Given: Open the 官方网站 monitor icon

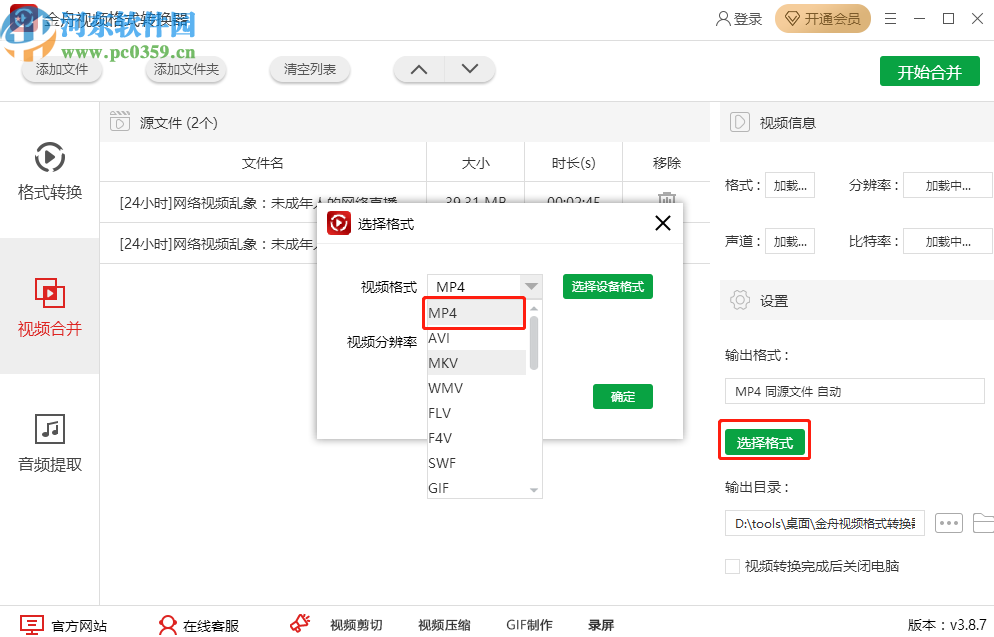Looking at the screenshot, I should (32, 625).
